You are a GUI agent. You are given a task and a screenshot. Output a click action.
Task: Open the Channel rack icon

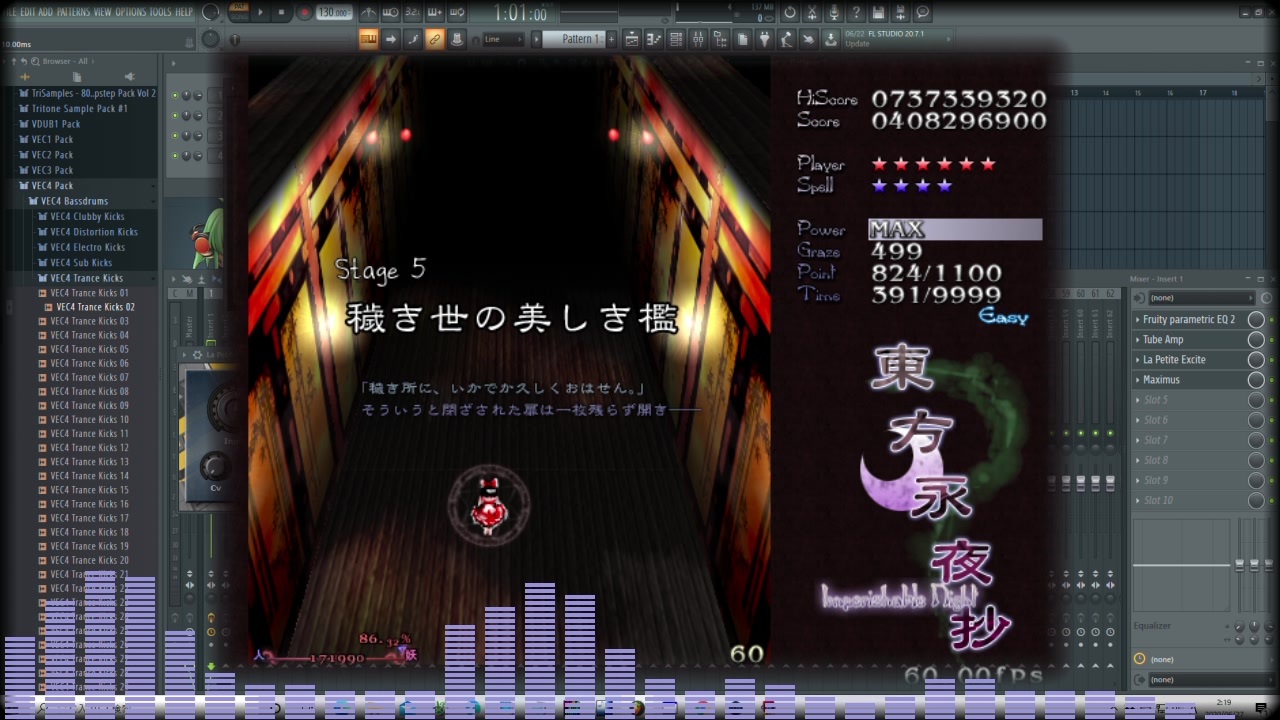point(675,39)
